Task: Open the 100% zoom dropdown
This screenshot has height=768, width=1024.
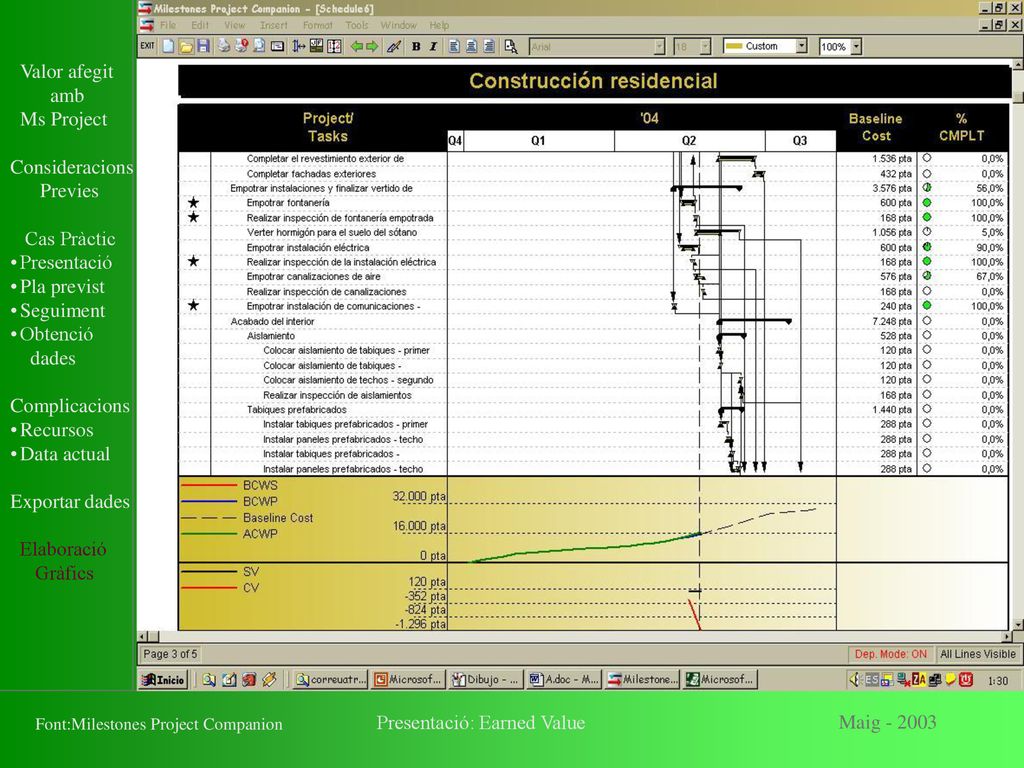Action: pos(856,46)
